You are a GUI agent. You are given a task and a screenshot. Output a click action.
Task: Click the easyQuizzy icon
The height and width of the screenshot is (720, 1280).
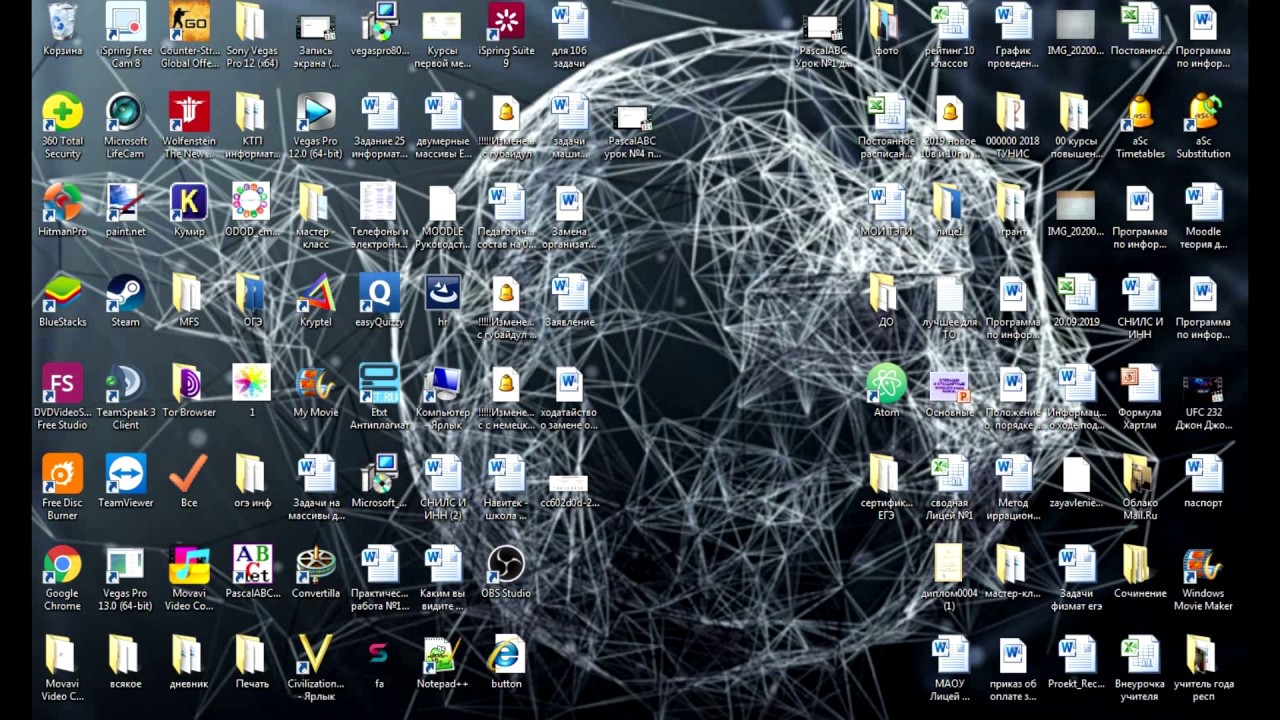click(x=379, y=301)
